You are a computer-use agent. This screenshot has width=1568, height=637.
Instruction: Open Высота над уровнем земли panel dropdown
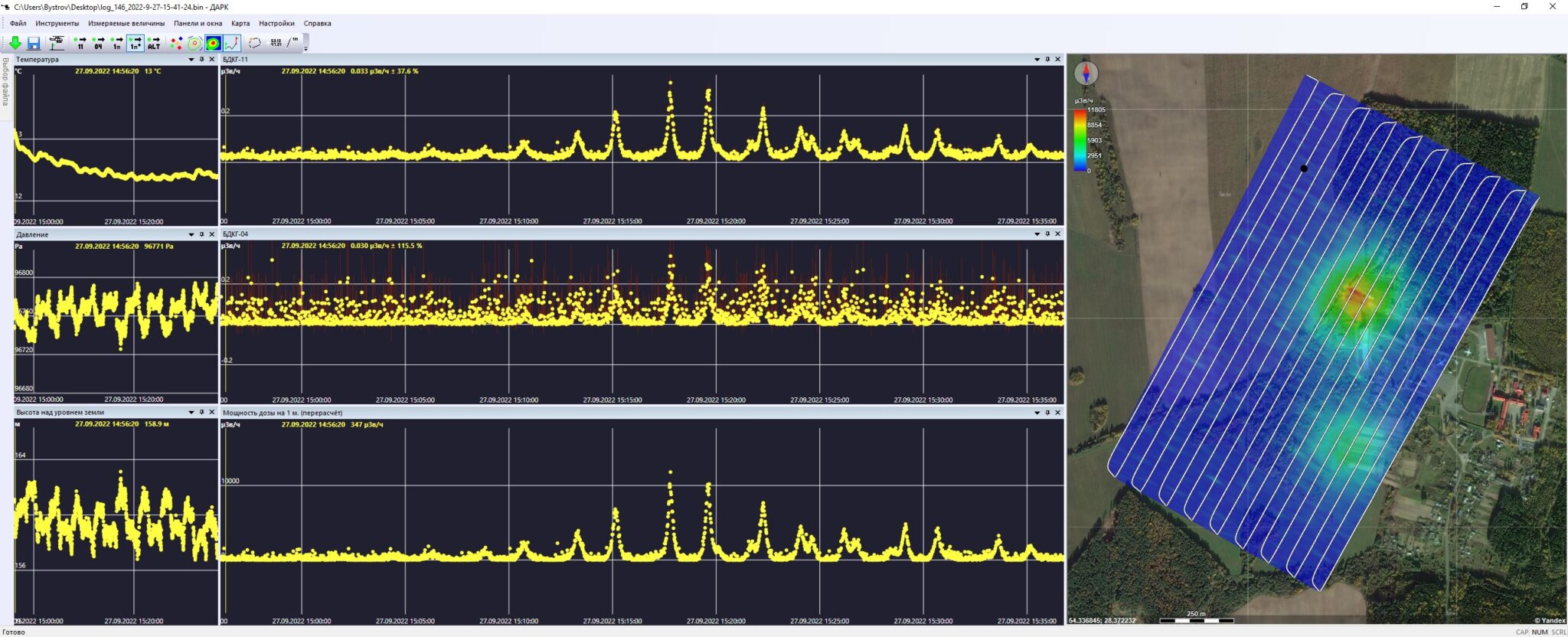point(191,412)
